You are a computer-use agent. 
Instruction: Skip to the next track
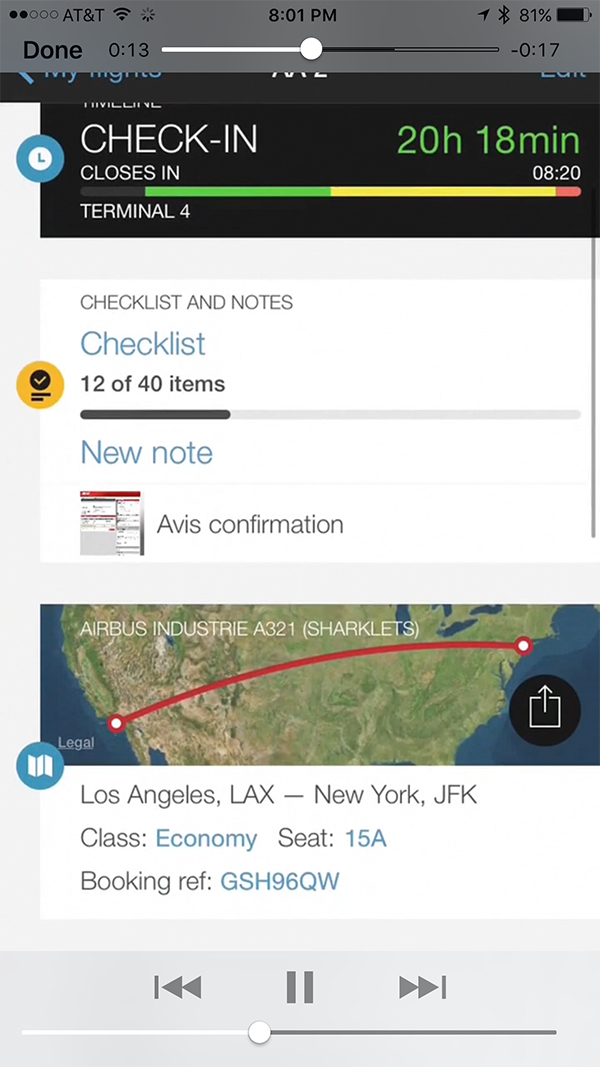[422, 987]
